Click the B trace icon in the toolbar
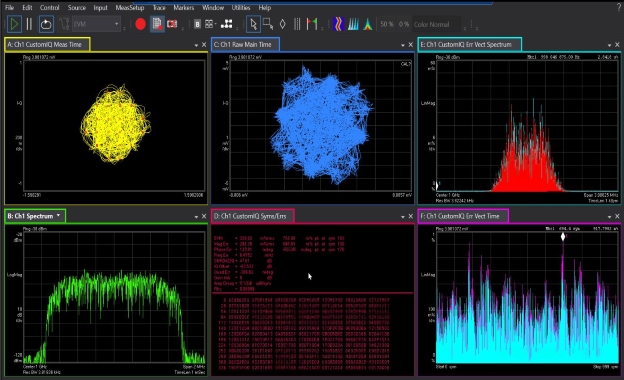 pos(197,24)
